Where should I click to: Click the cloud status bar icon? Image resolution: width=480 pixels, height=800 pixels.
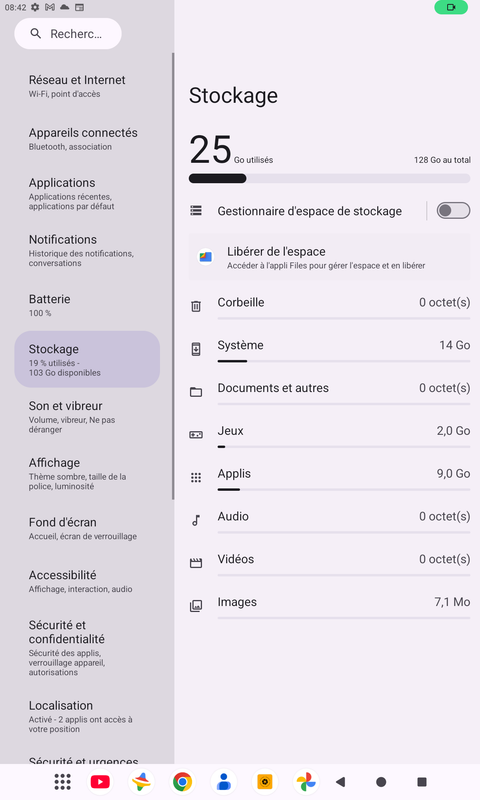pos(64,7)
